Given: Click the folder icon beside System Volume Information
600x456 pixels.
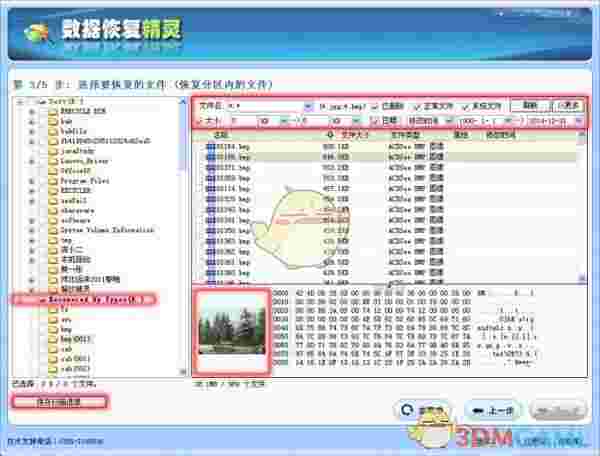Looking at the screenshot, I should [x=53, y=230].
